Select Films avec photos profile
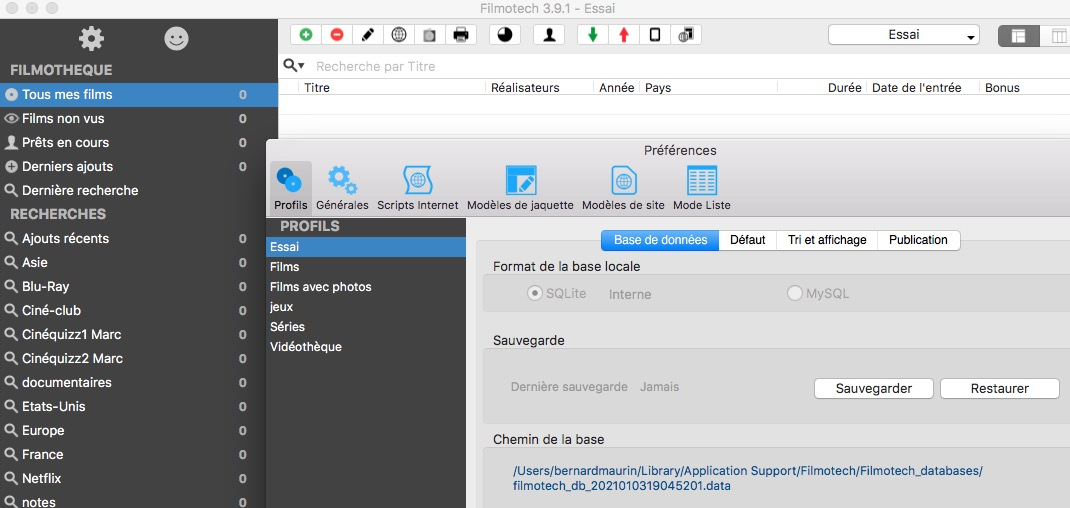This screenshot has width=1070, height=508. coord(321,287)
